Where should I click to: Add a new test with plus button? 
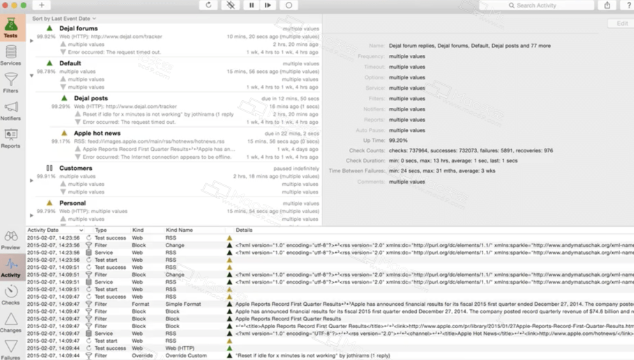[x=42, y=5]
